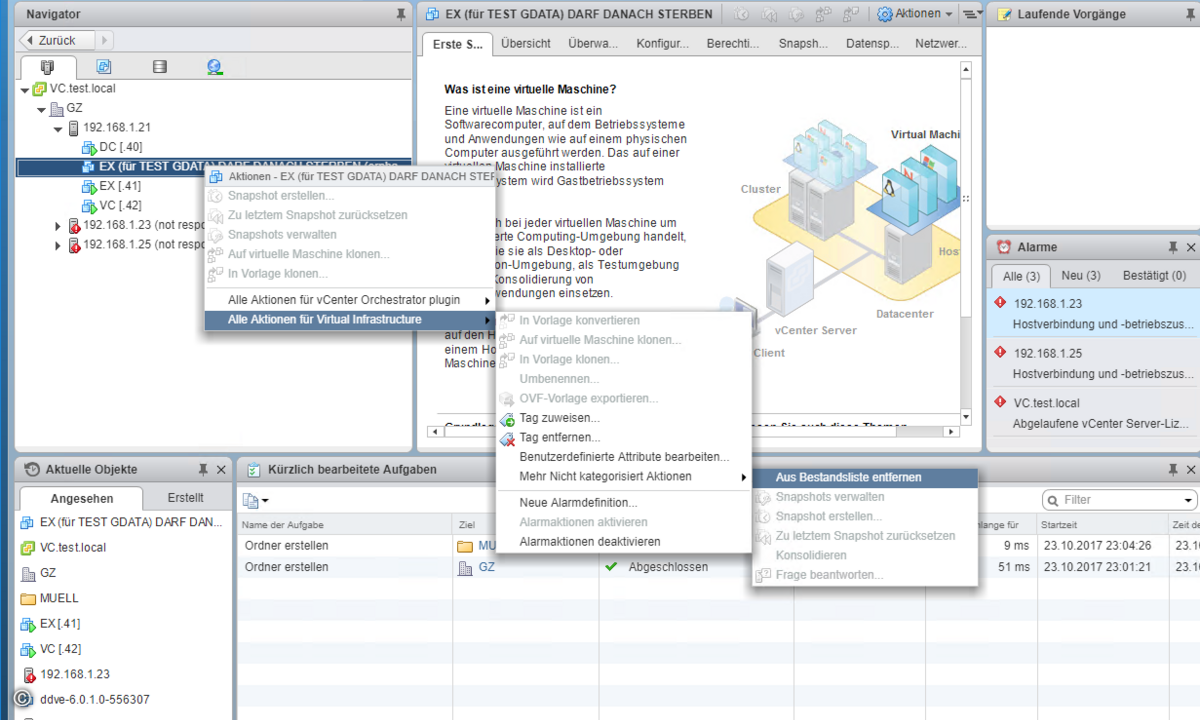Open the GZ target link in tasks

pos(487,567)
